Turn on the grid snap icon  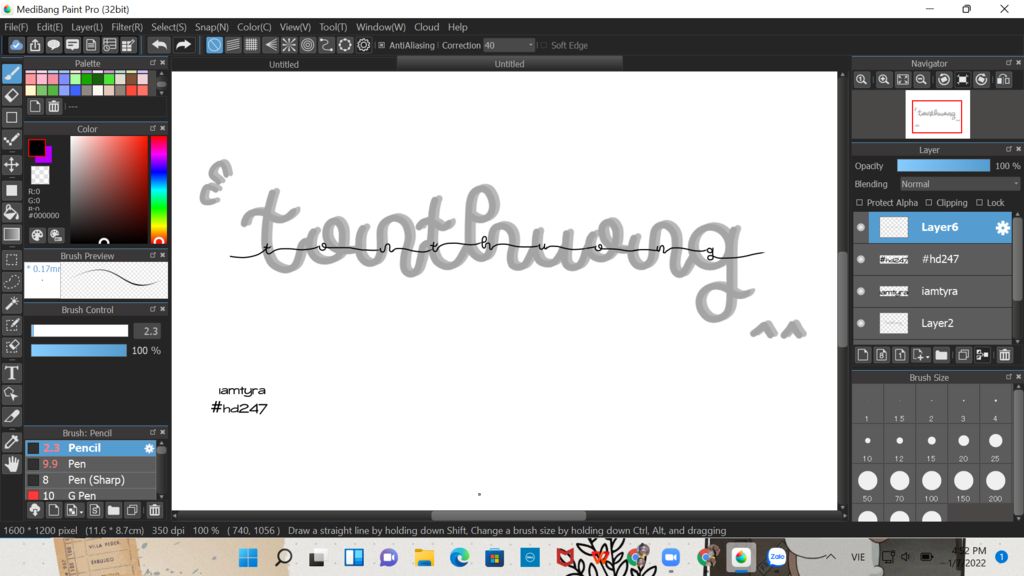251,45
